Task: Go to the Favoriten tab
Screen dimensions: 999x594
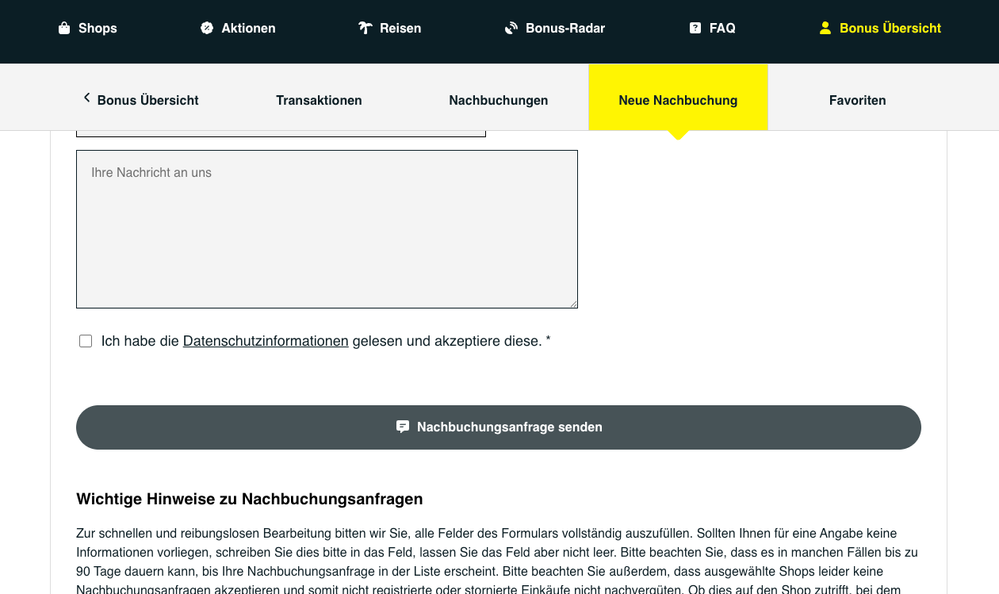Action: click(857, 100)
